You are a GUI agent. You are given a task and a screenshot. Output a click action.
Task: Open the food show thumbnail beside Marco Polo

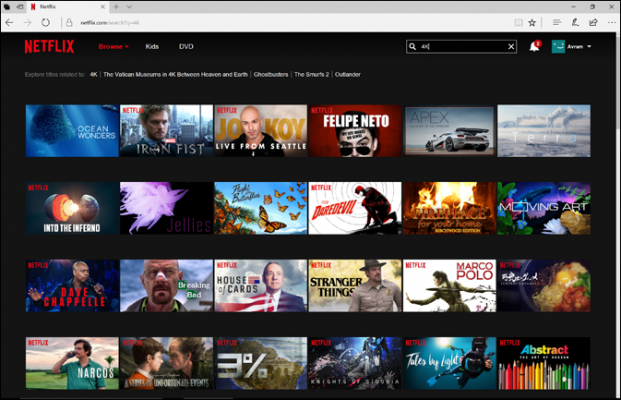(x=544, y=286)
